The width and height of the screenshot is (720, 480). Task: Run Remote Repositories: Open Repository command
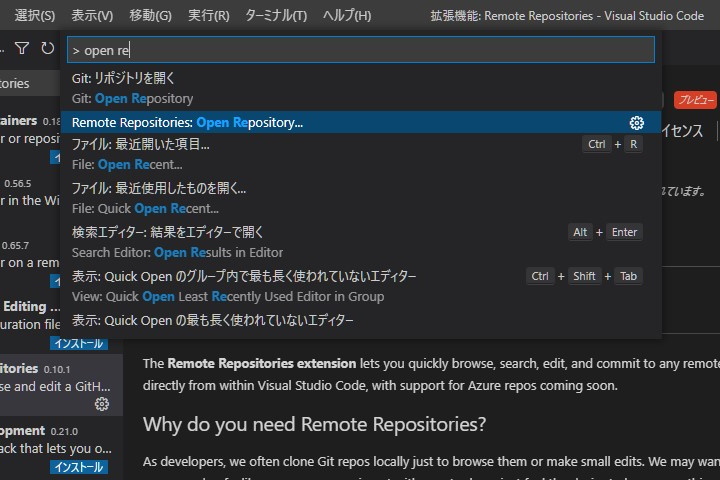(x=361, y=122)
